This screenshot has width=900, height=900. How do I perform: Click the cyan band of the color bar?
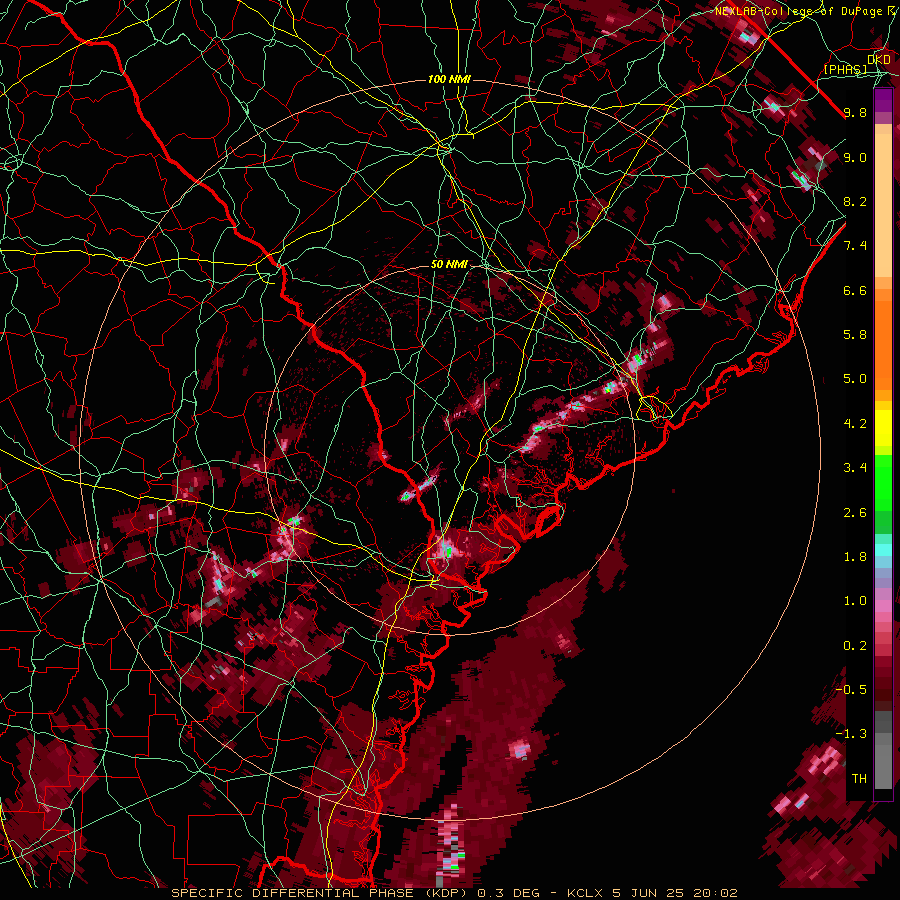click(883, 550)
